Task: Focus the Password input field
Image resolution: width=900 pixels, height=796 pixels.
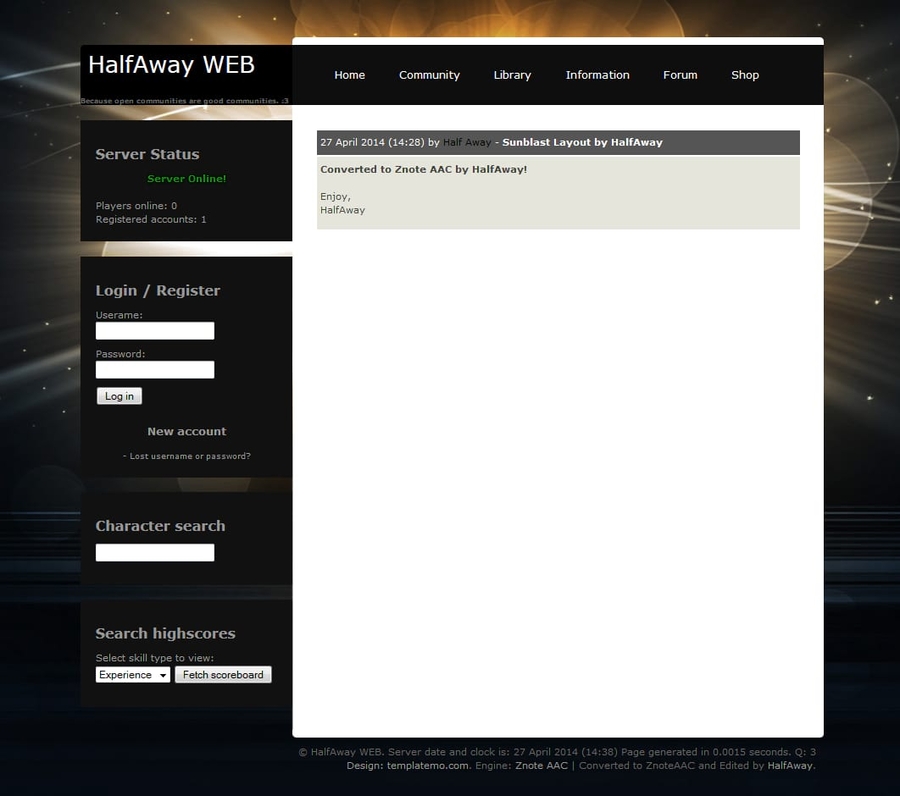Action: point(155,370)
